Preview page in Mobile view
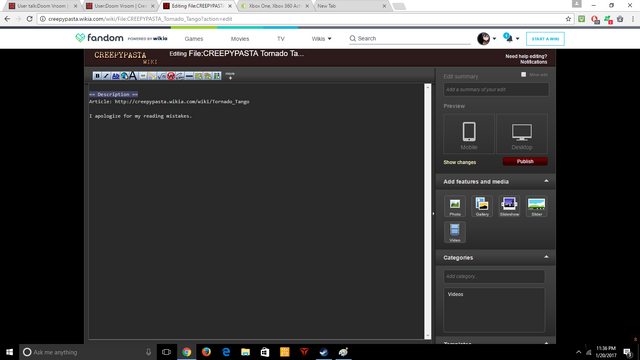The width and height of the screenshot is (640, 360). 469,134
